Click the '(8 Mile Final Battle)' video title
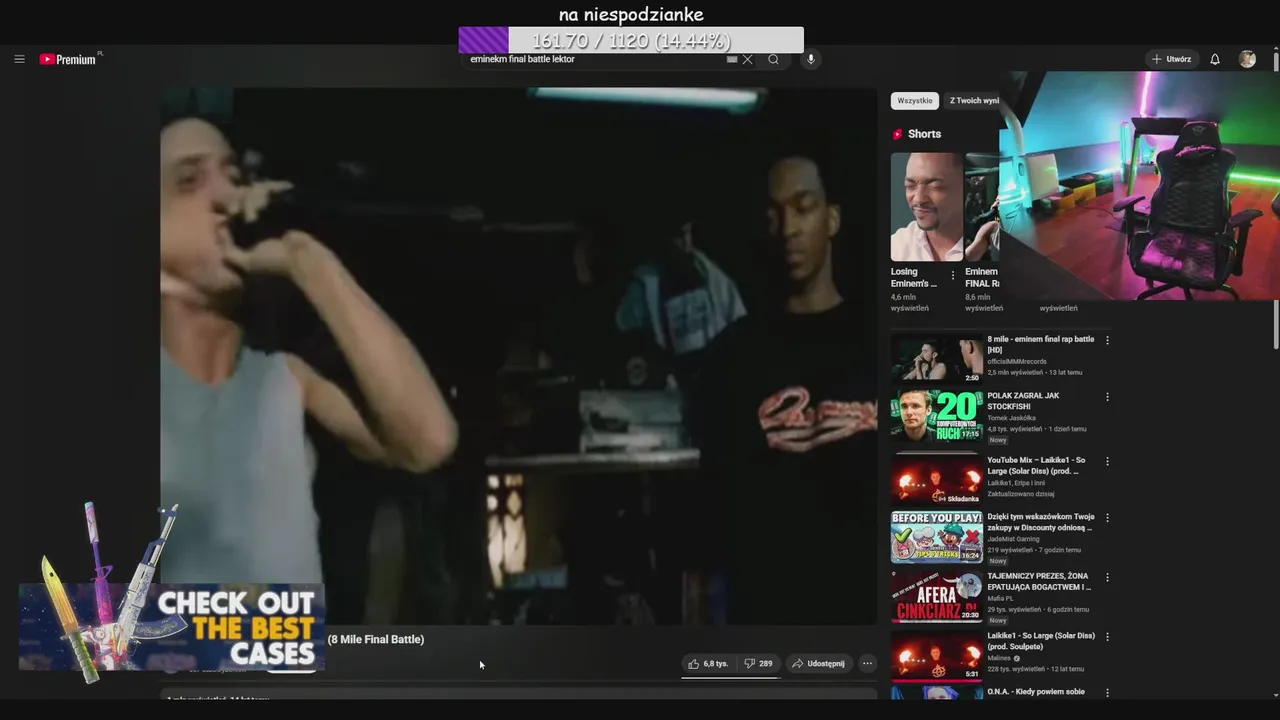1280x720 pixels. (376, 639)
